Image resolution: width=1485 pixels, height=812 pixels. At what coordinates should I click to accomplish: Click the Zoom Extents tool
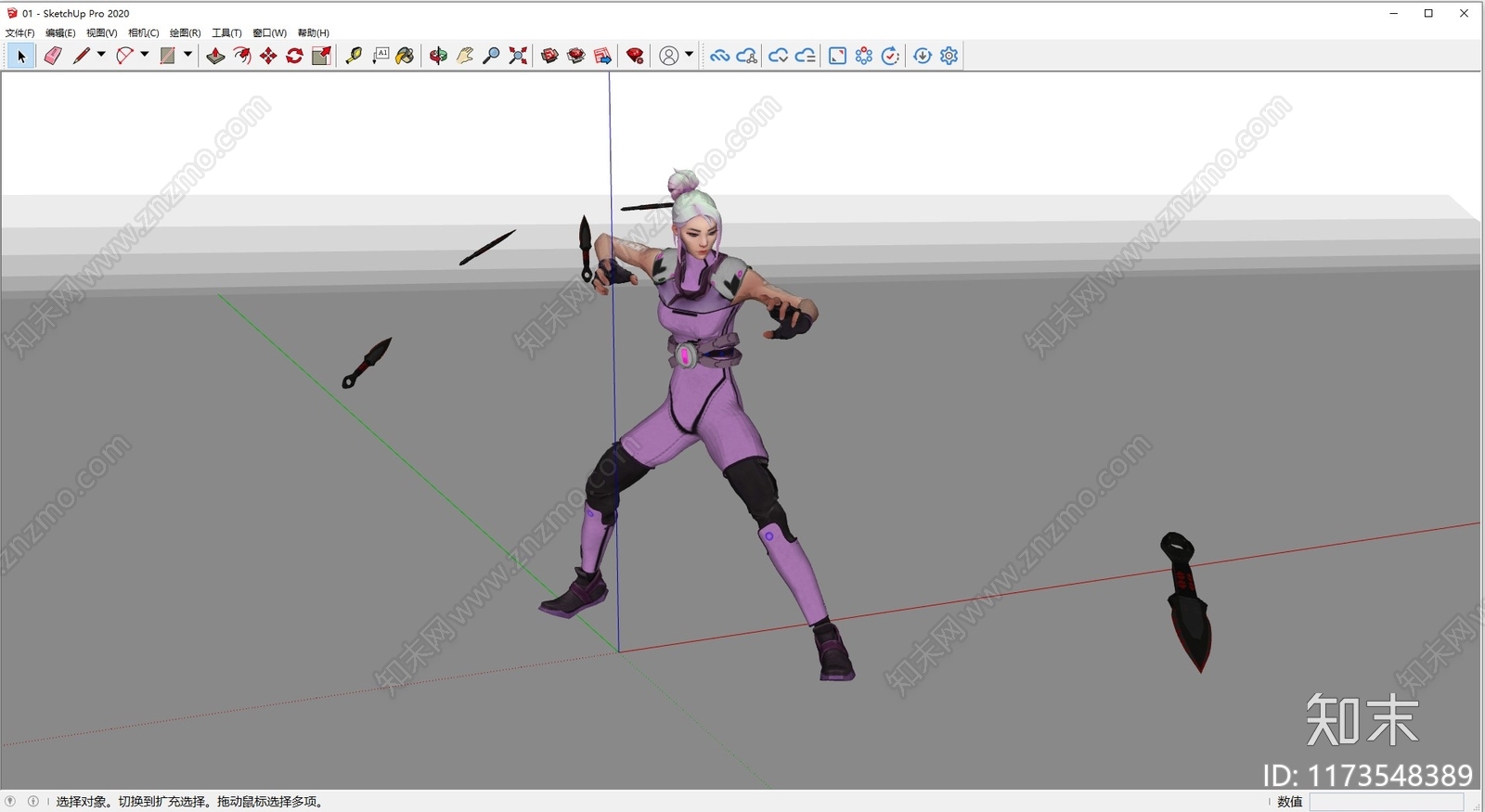pyautogui.click(x=518, y=56)
